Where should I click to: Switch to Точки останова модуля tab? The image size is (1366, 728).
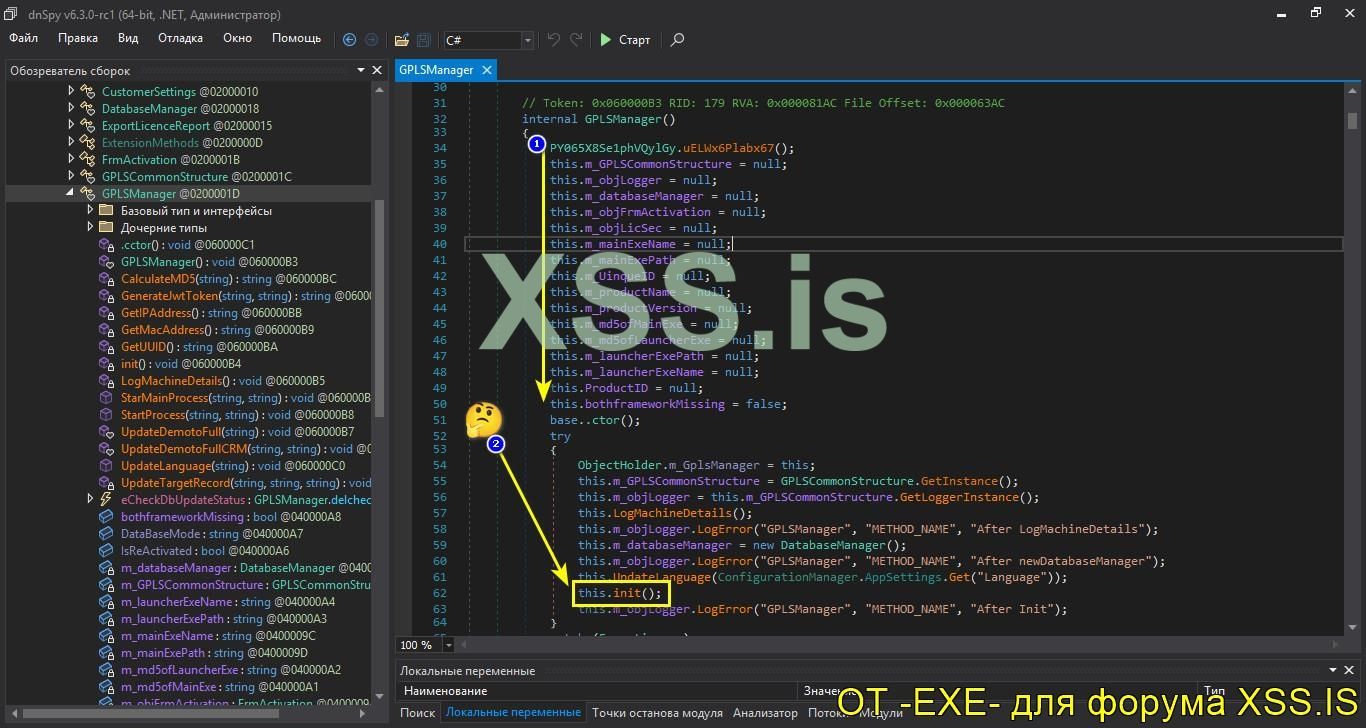657,713
